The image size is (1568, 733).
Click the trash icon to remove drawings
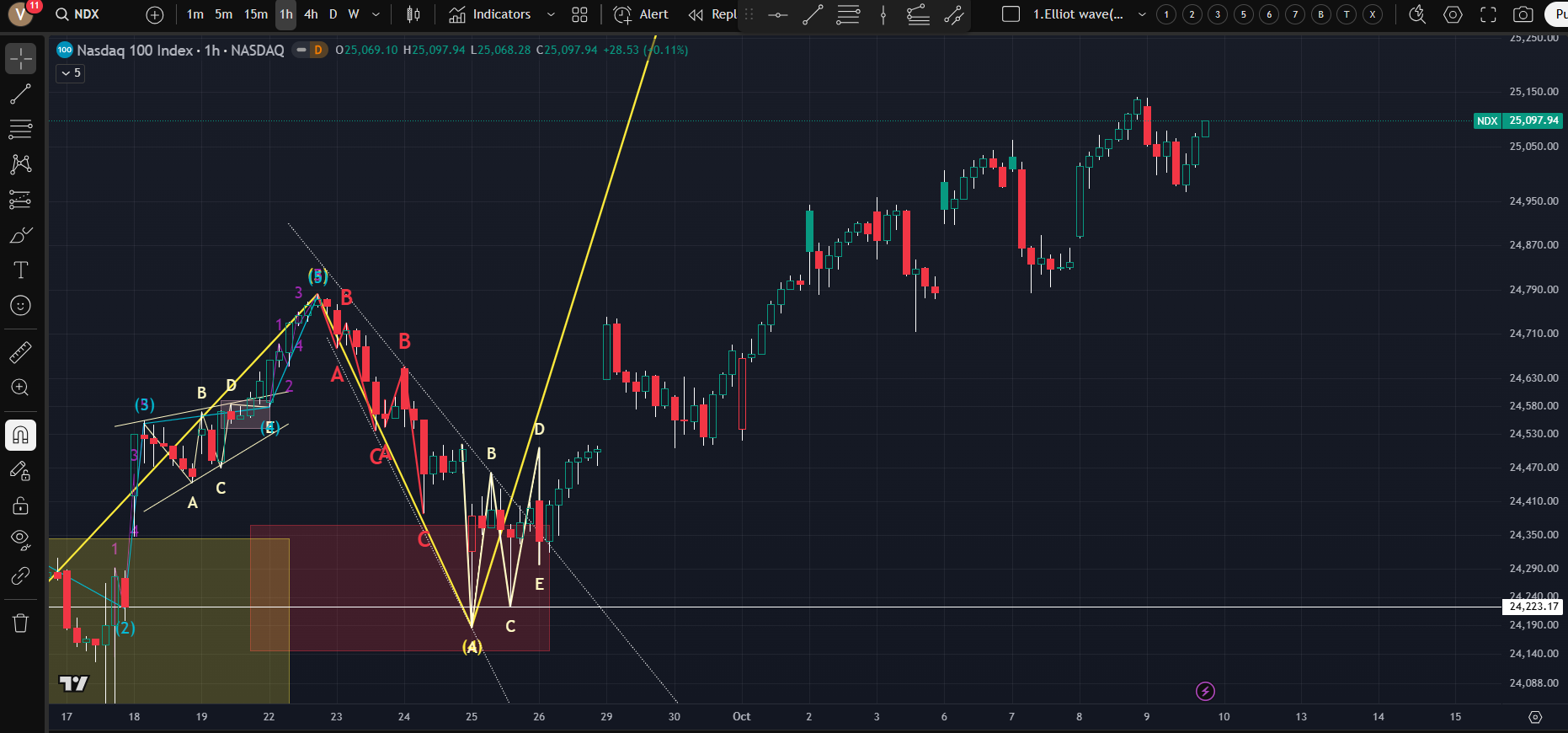click(x=20, y=623)
